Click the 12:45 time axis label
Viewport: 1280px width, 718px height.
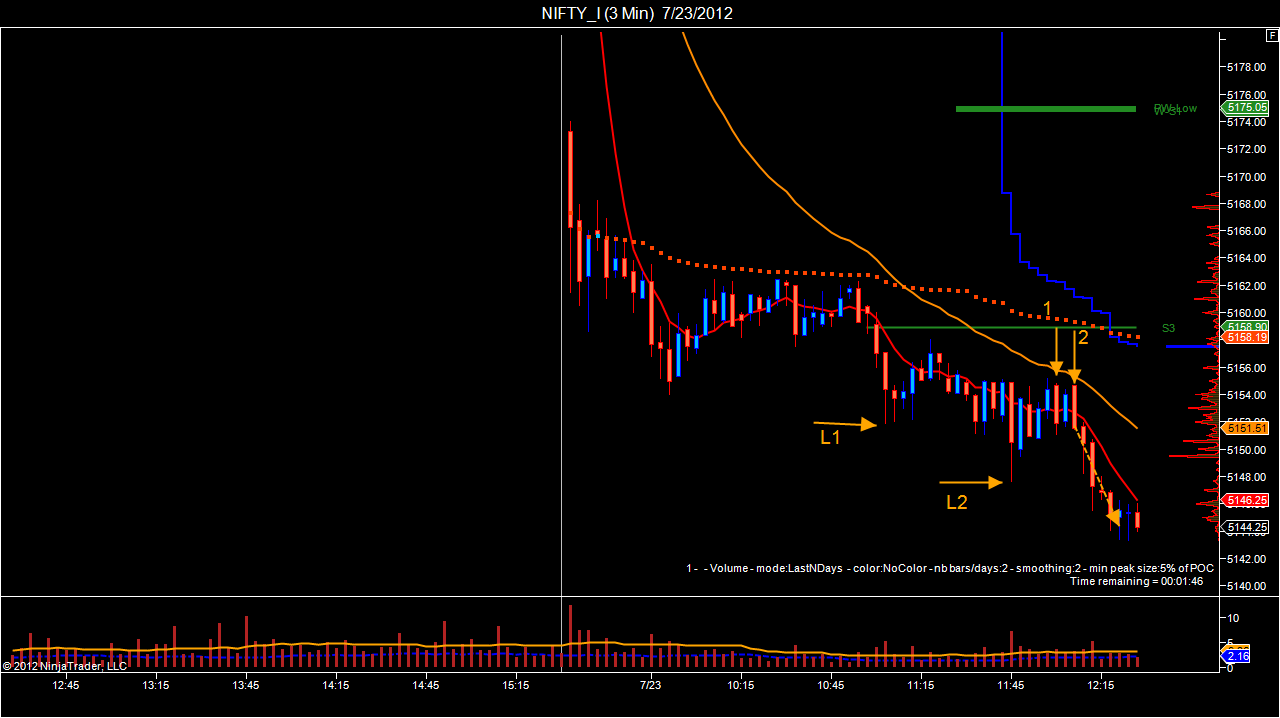(x=66, y=685)
